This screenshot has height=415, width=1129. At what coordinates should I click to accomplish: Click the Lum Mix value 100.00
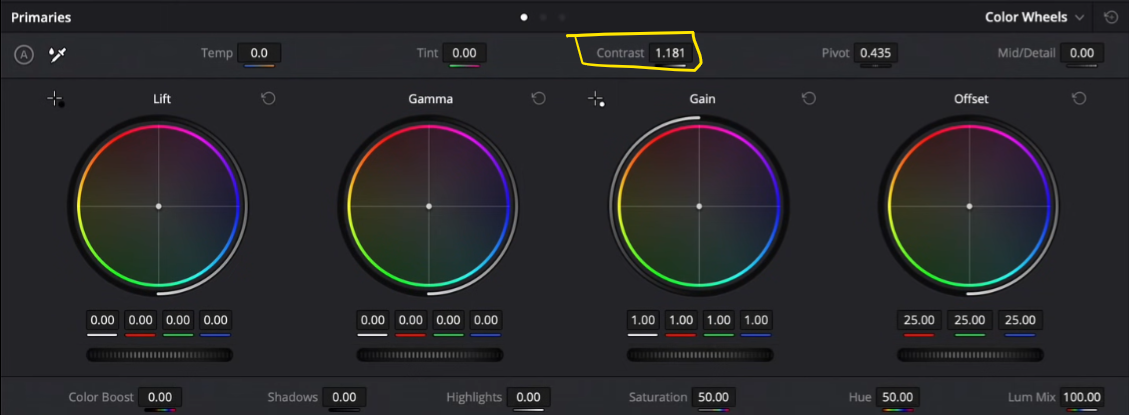(1081, 397)
